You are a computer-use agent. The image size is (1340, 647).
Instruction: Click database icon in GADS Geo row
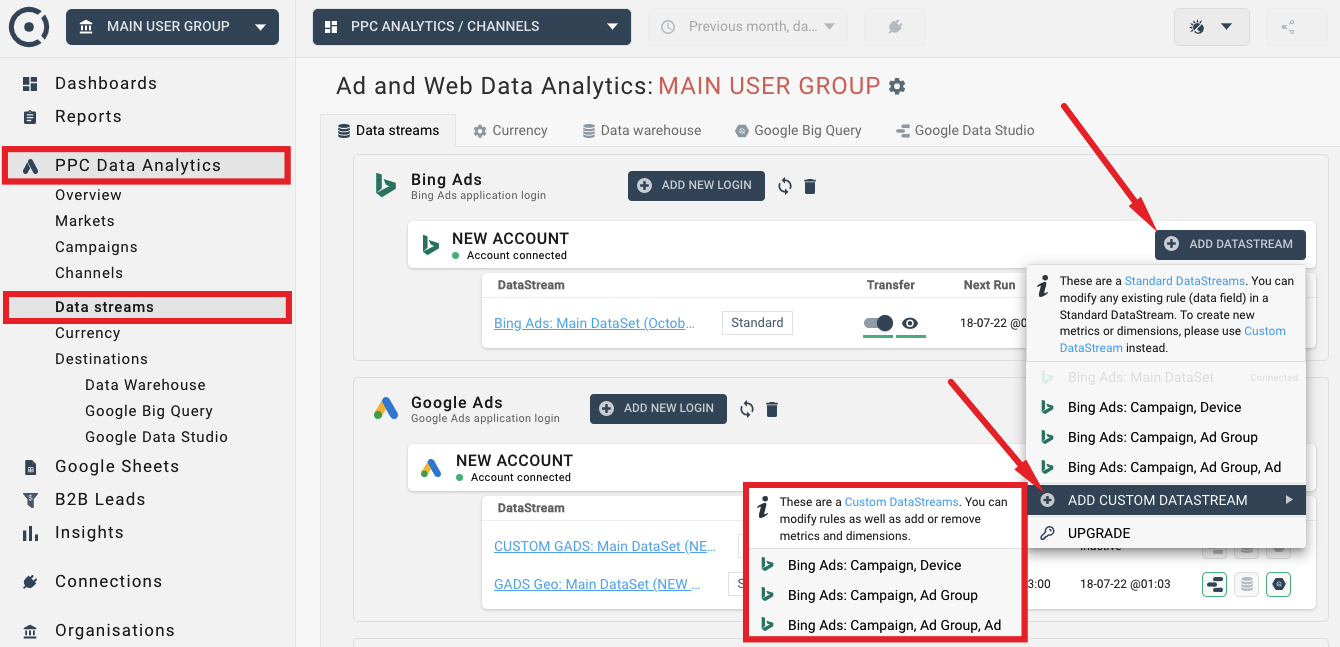(x=1246, y=584)
